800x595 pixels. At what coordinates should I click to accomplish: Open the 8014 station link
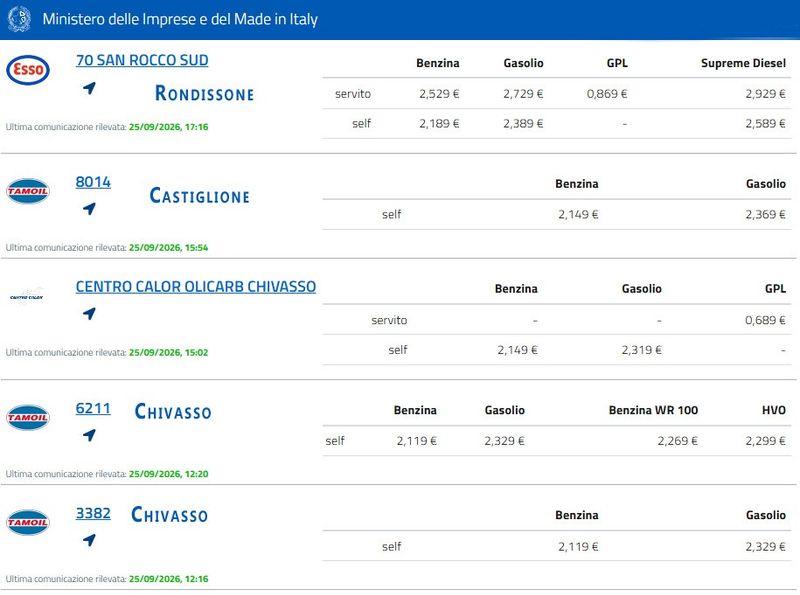(93, 182)
